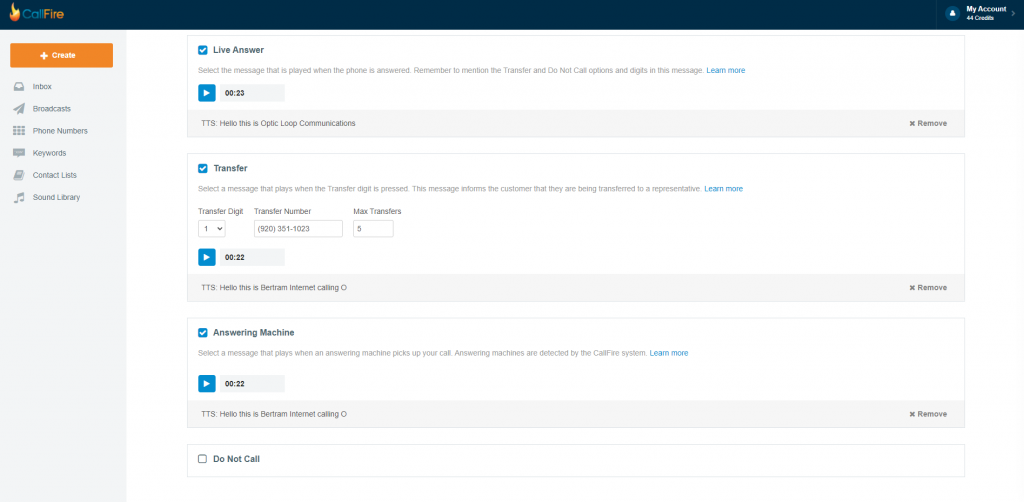Click the Keywords chat bubble icon
The image size is (1024, 502).
tap(19, 153)
